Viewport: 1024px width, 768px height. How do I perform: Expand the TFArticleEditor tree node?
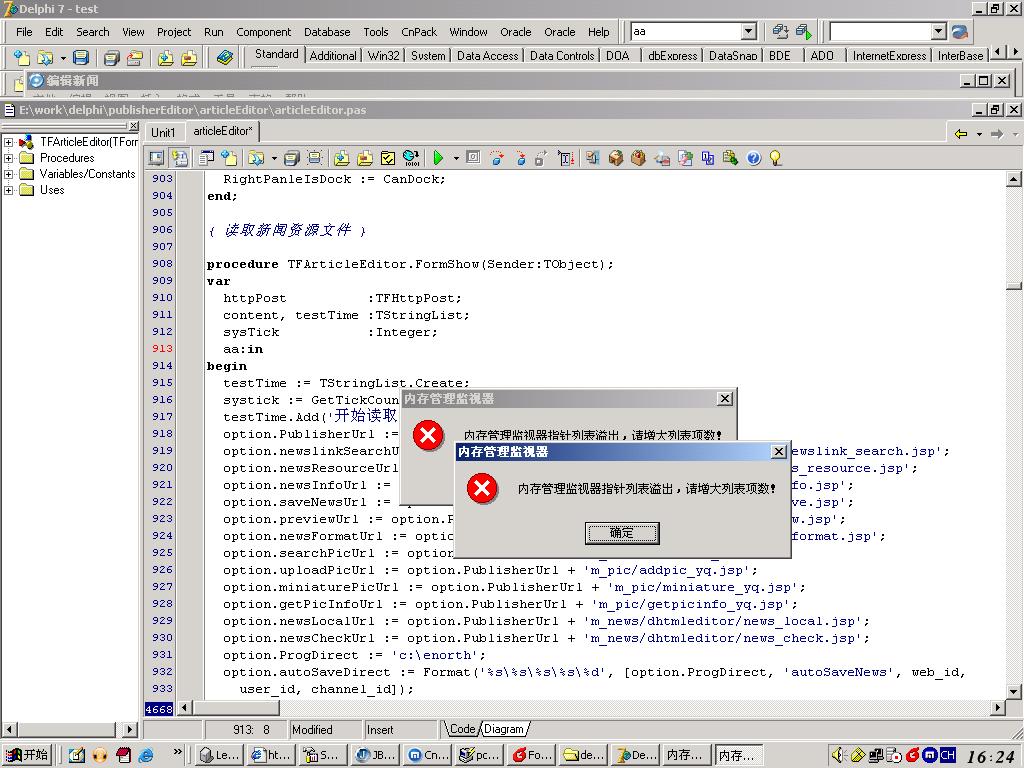click(x=9, y=142)
